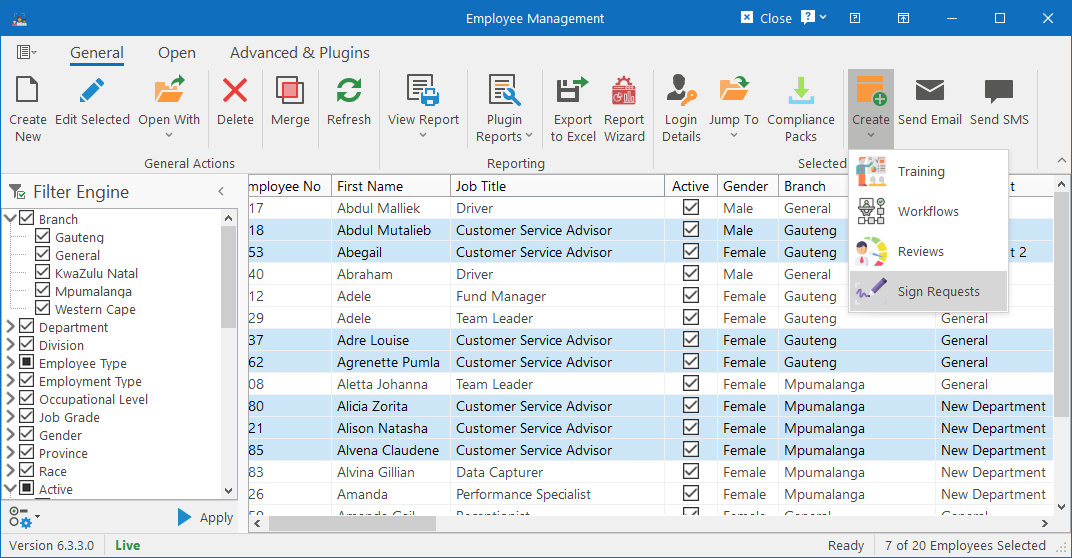Toggle the Gender filter checkbox
Image resolution: width=1072 pixels, height=558 pixels.
(x=27, y=434)
